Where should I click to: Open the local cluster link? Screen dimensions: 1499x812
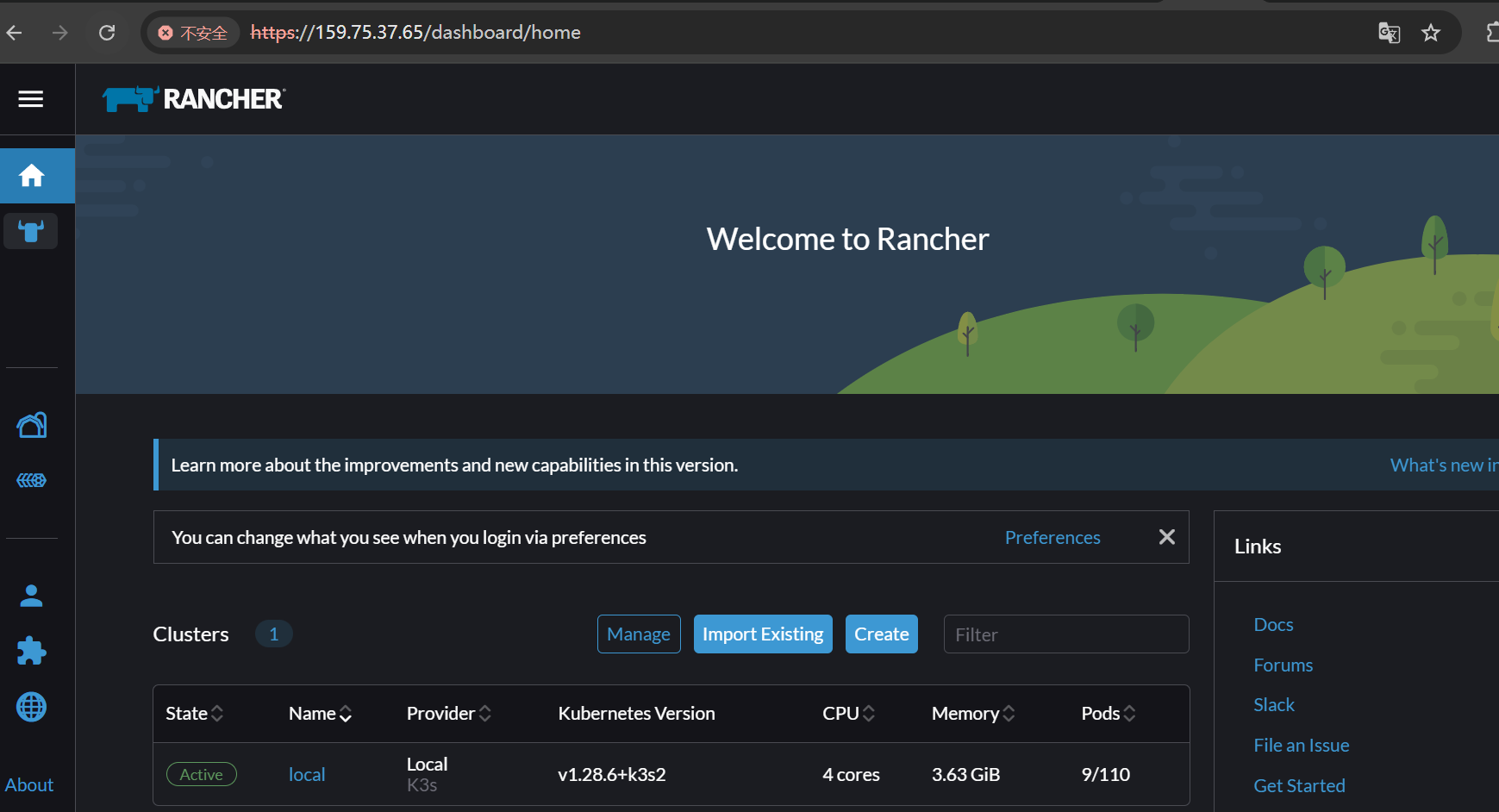pos(307,775)
